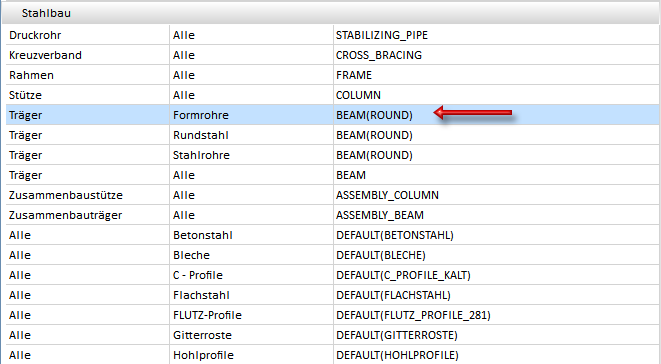Select the Druckrohr row
The height and width of the screenshot is (364, 661).
click(333, 35)
